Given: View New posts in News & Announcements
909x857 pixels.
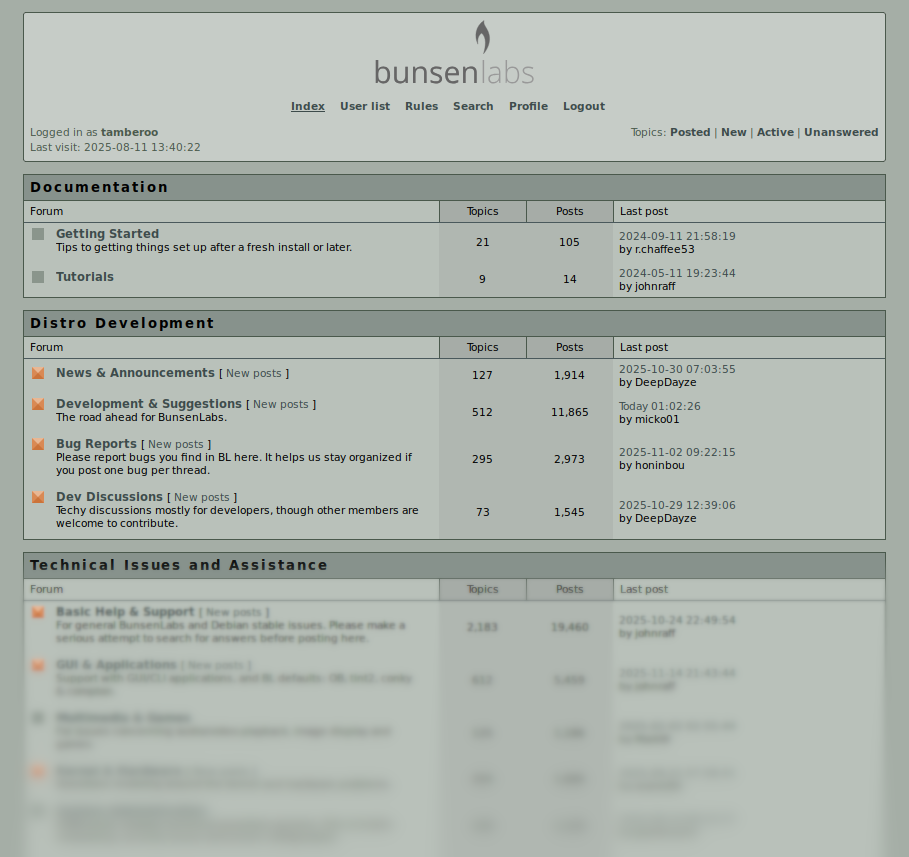Looking at the screenshot, I should [253, 373].
